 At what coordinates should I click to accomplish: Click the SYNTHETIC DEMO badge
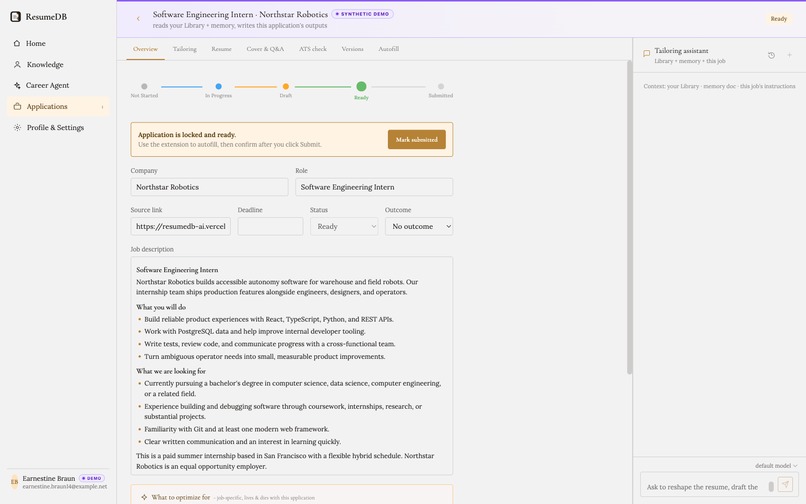[362, 14]
